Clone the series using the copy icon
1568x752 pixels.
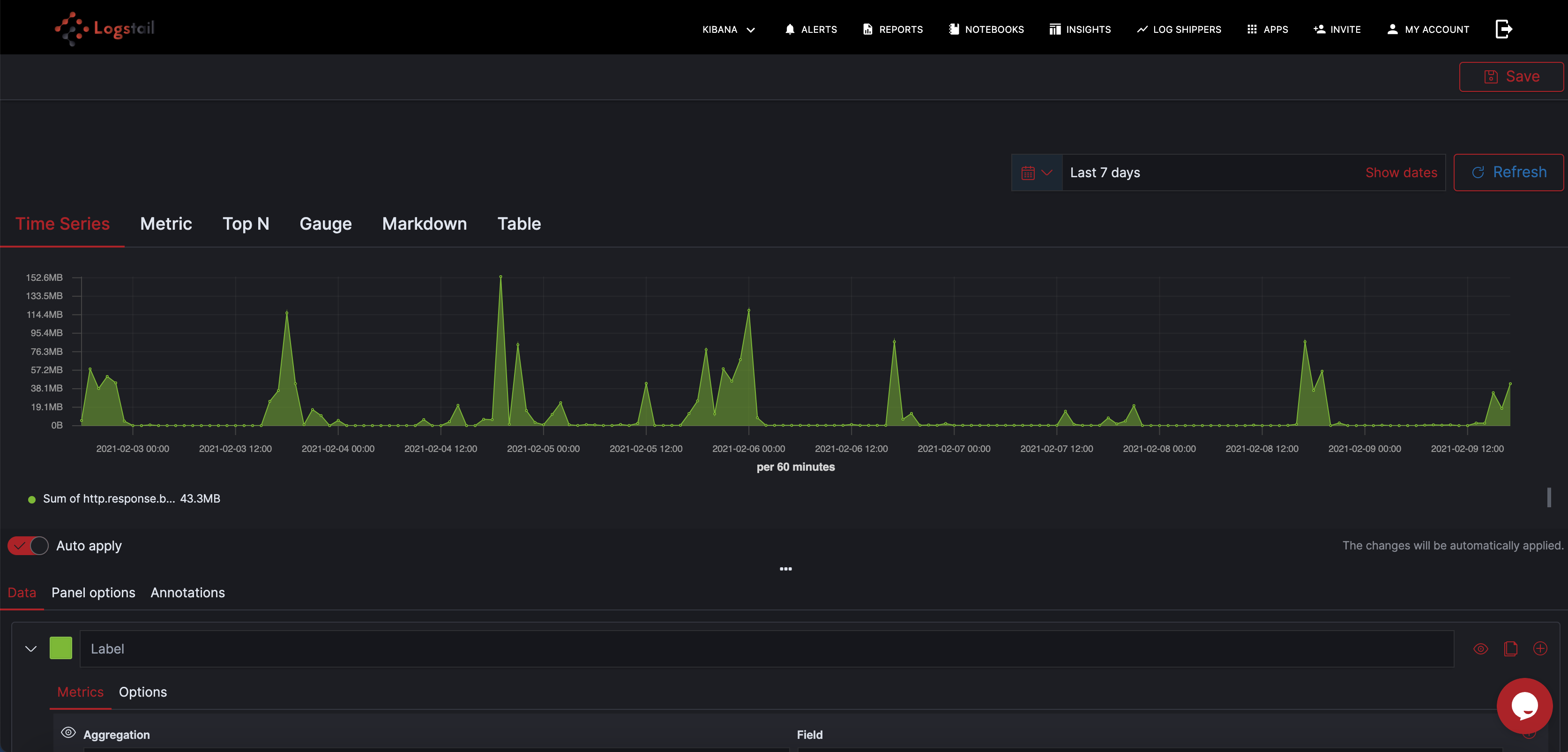click(1510, 648)
